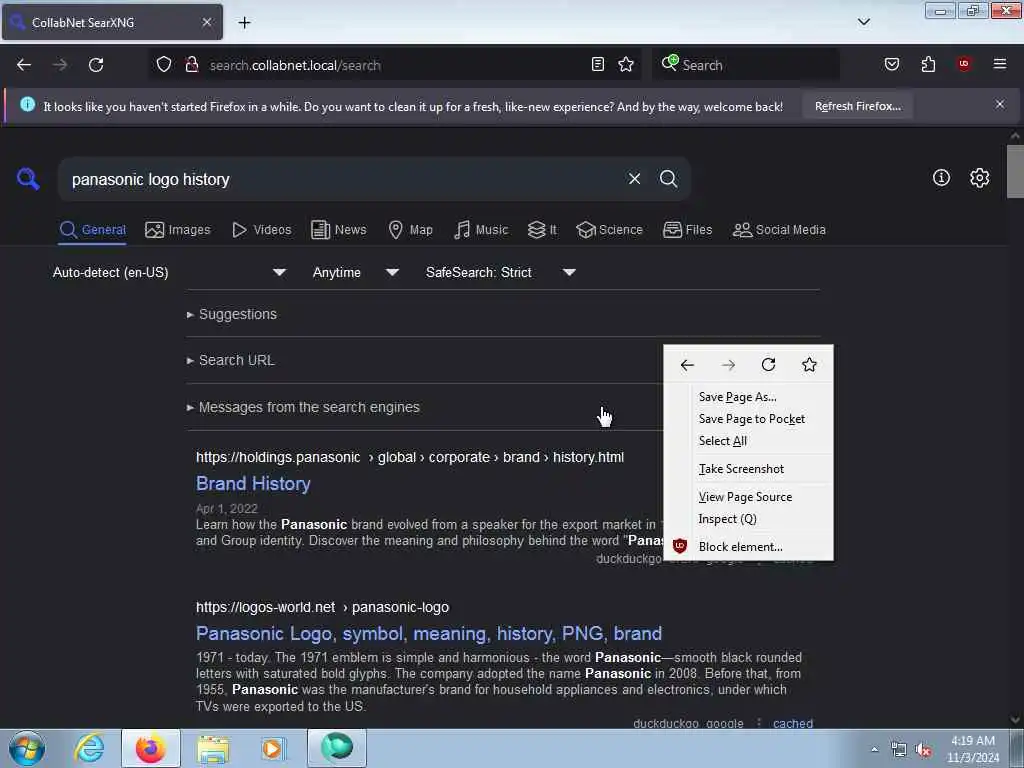Open the SafeSearch: Strict dropdown
The height and width of the screenshot is (768, 1024).
point(500,272)
